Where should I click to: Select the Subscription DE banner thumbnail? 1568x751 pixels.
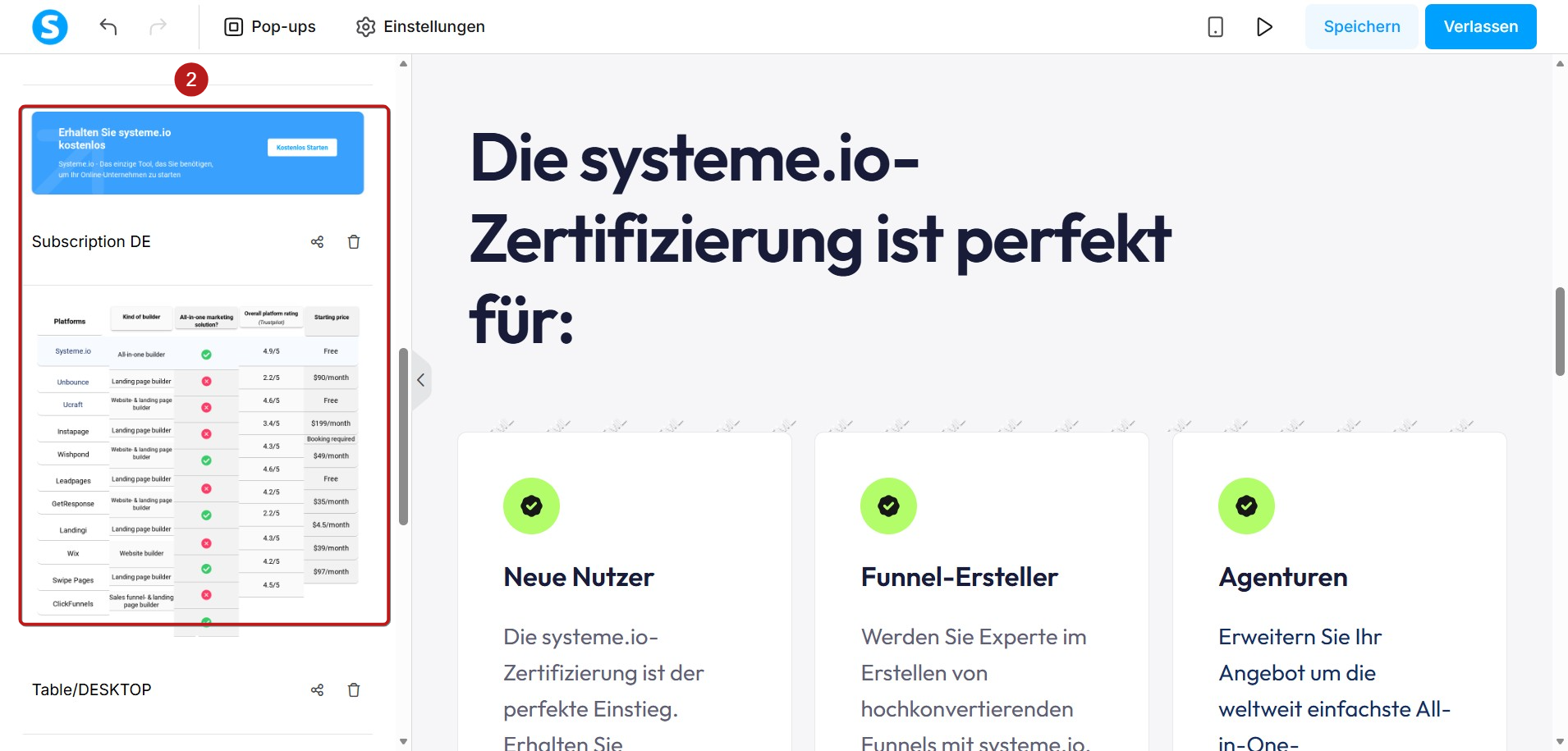pos(198,153)
